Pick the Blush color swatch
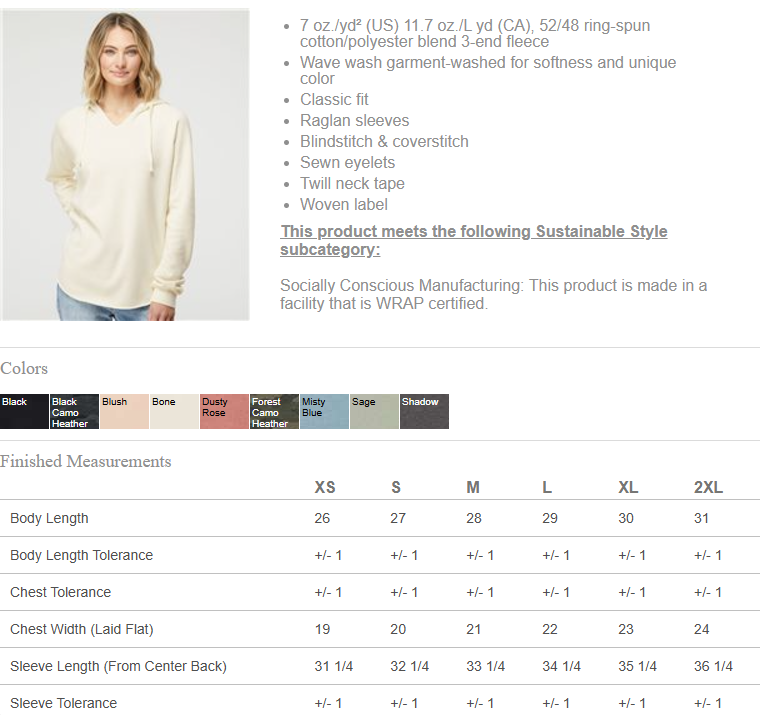Image resolution: width=770 pixels, height=715 pixels. click(124, 411)
